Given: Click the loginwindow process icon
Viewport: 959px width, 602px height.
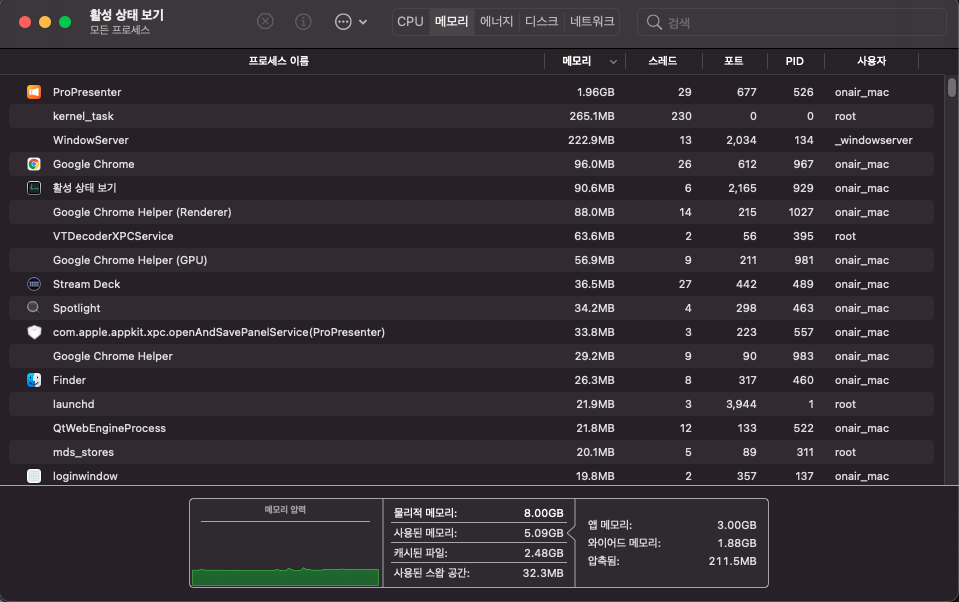Looking at the screenshot, I should click(34, 476).
